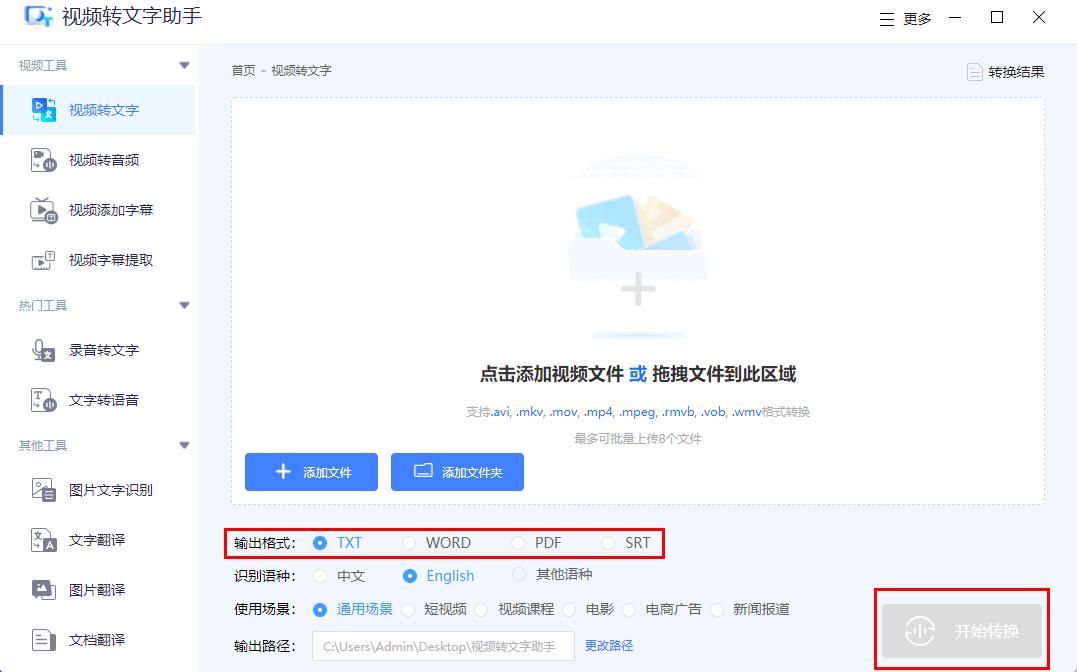Collapse the 视频工具 section
This screenshot has width=1077, height=672.
[x=184, y=64]
